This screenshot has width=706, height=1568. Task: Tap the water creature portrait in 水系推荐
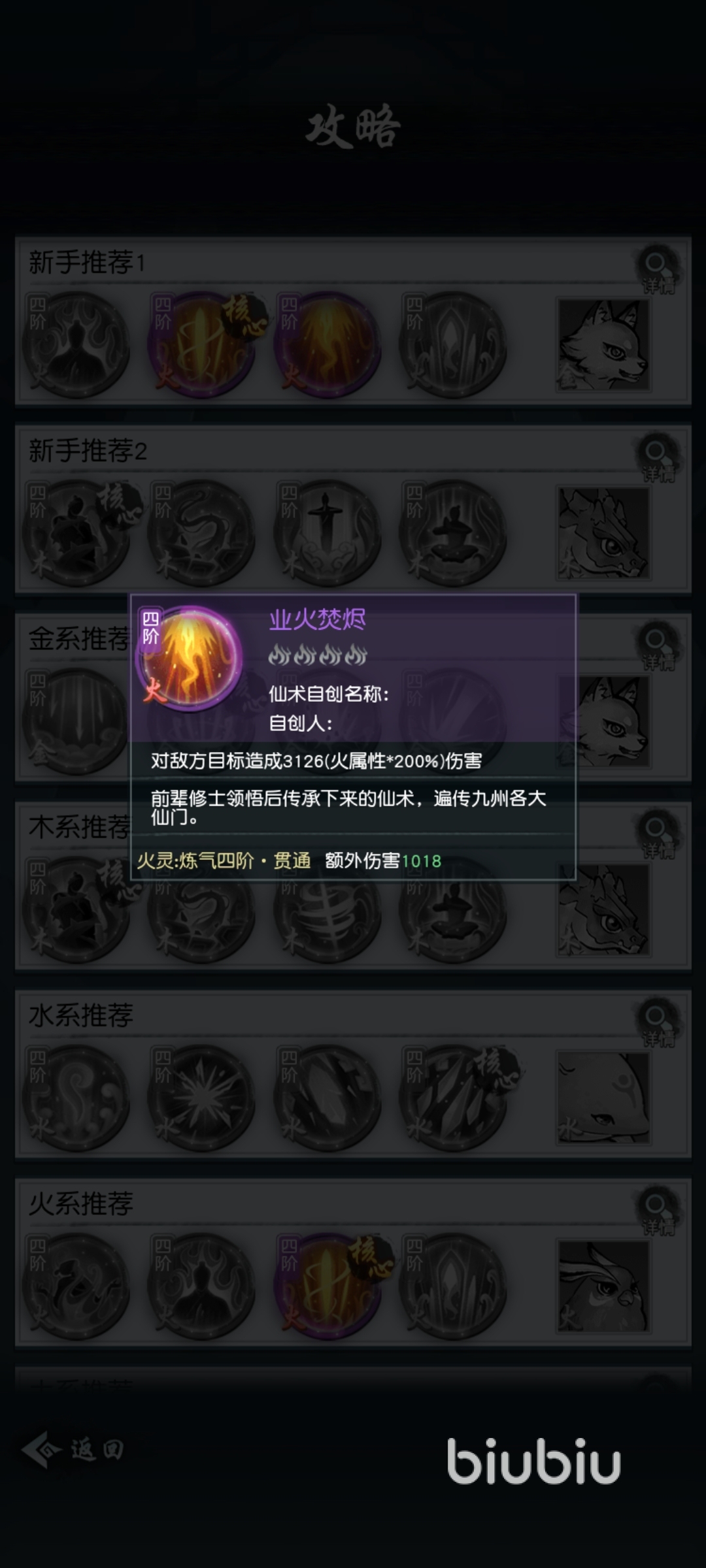pyautogui.click(x=603, y=1098)
